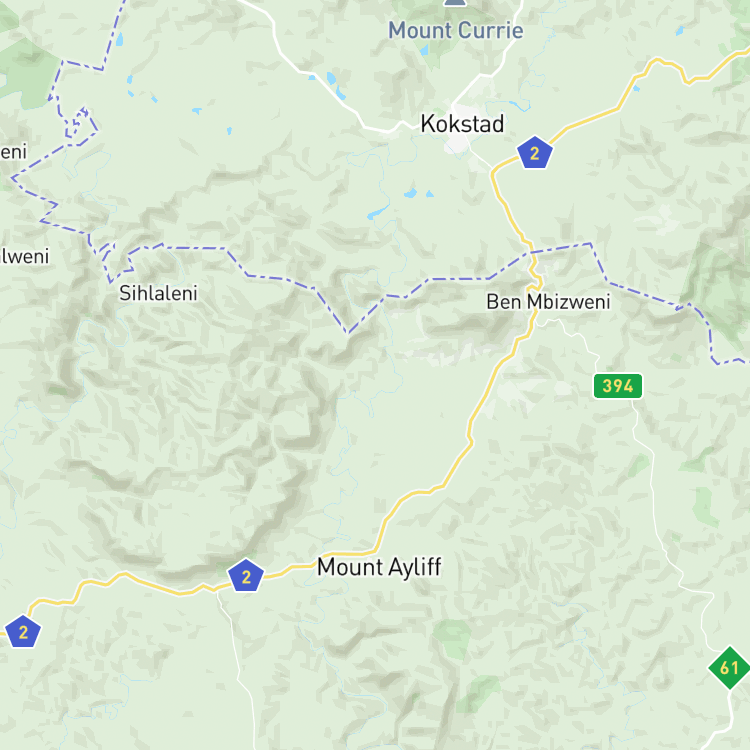Select the Mount Currie label
This screenshot has height=750, width=750.
(x=455, y=31)
